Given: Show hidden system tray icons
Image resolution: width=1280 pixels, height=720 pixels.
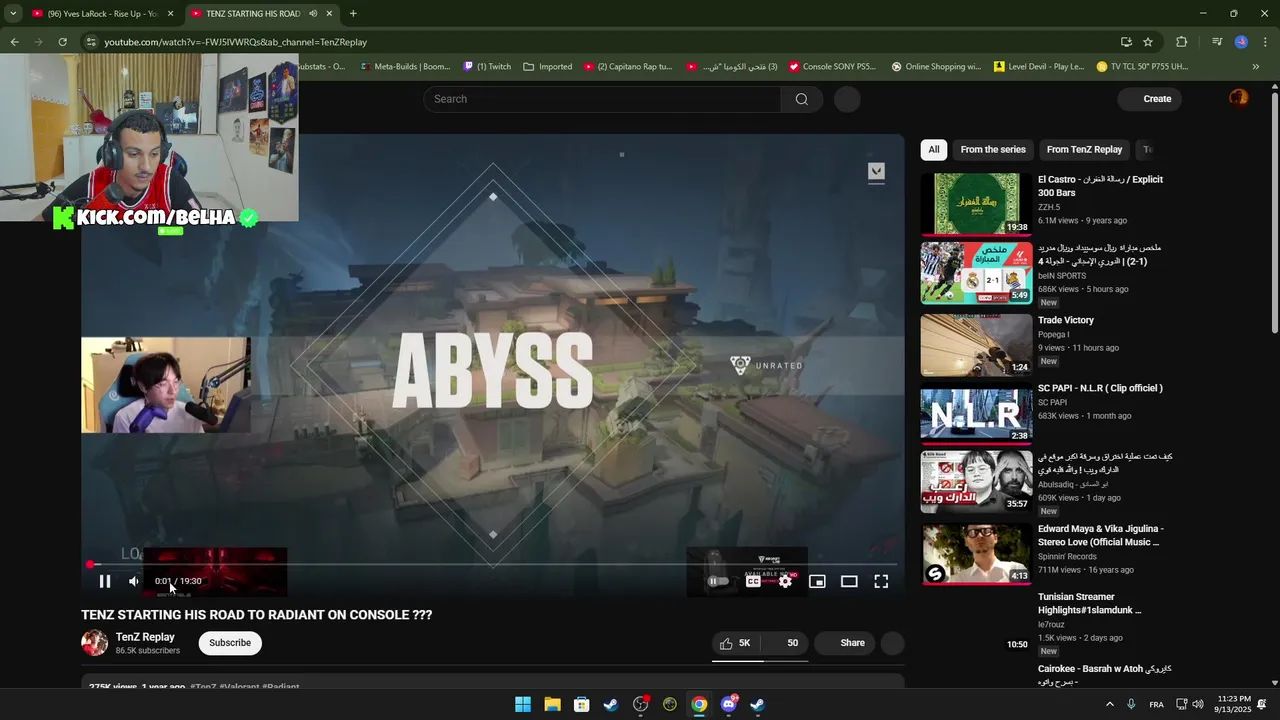Looking at the screenshot, I should [1109, 704].
